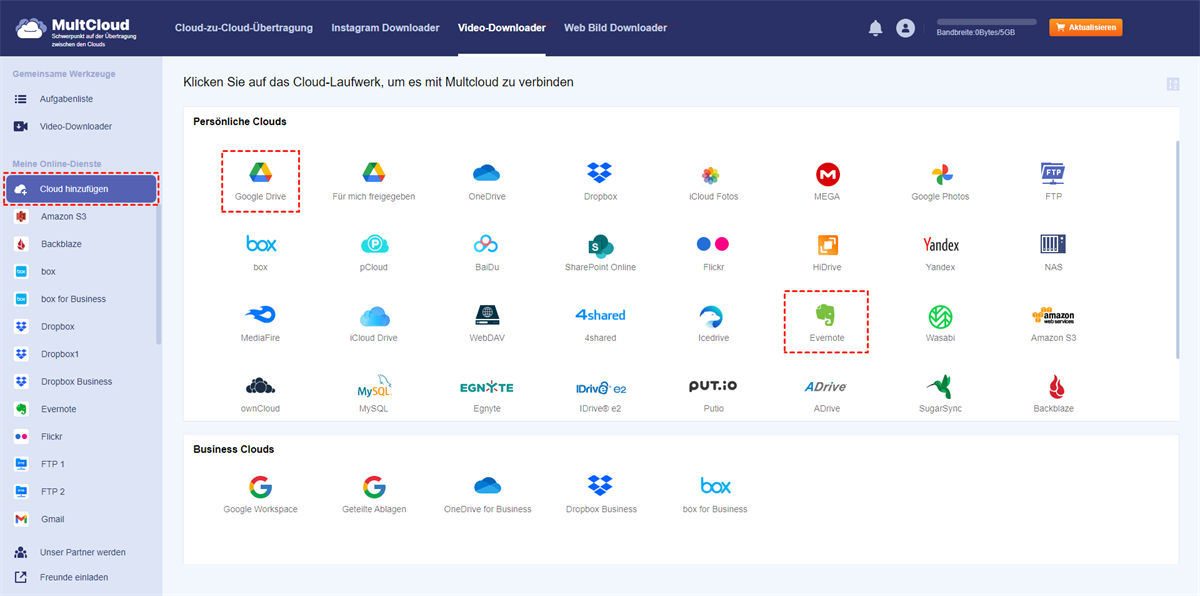Pick box for Business in Business Clouds

[x=715, y=486]
